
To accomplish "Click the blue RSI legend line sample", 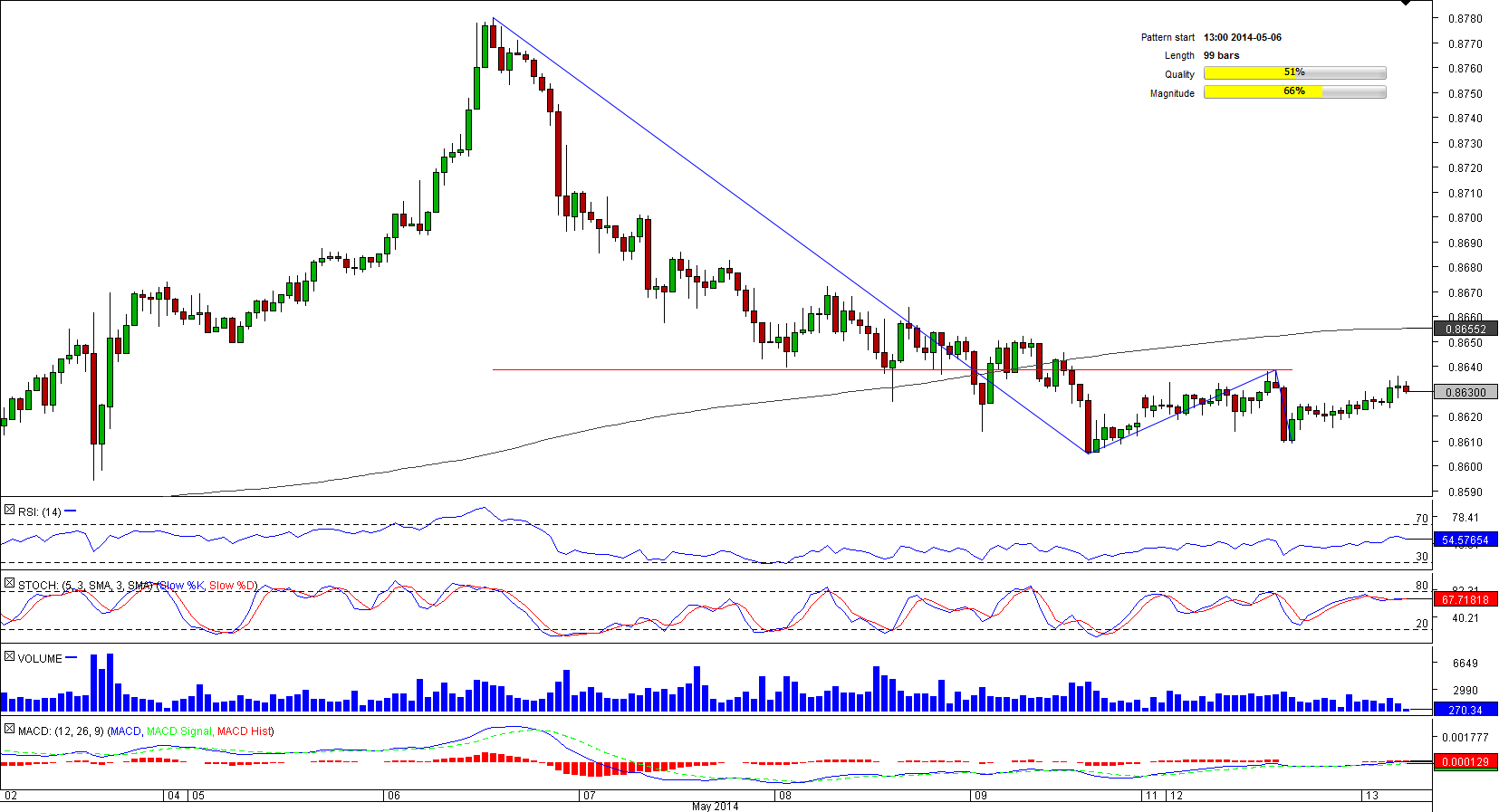I will 71,511.
